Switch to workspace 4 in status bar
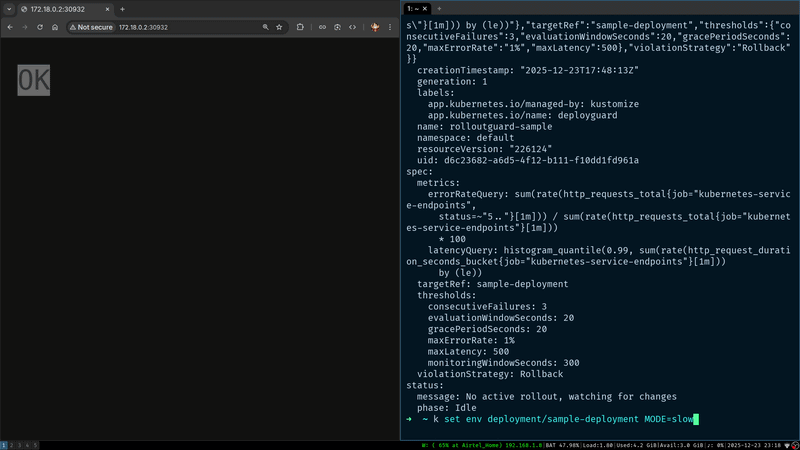Image resolution: width=800 pixels, height=450 pixels. pyautogui.click(x=28, y=445)
